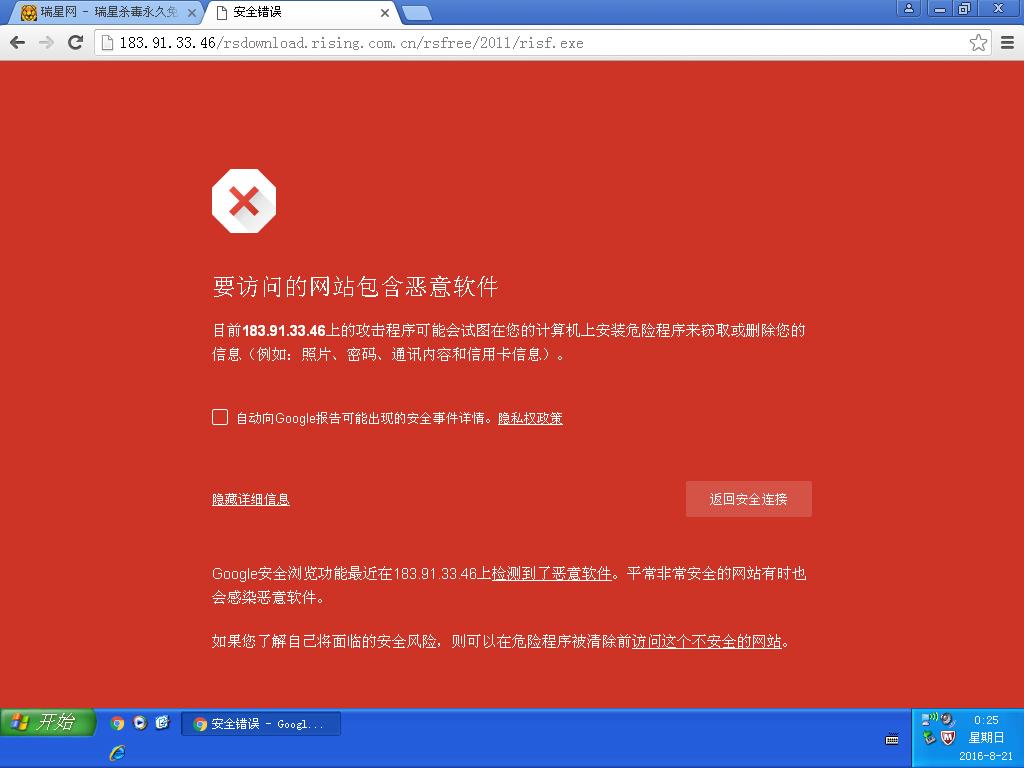Image resolution: width=1024 pixels, height=768 pixels.
Task: Open the Windows 开始 menu
Action: pos(47,722)
